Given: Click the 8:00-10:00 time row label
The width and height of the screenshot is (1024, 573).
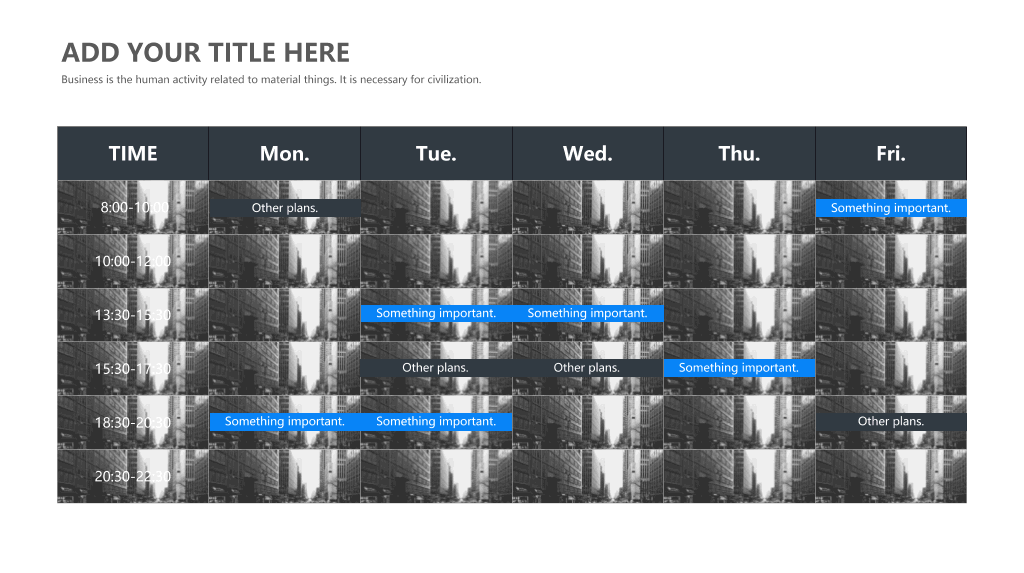Looking at the screenshot, I should (135, 208).
